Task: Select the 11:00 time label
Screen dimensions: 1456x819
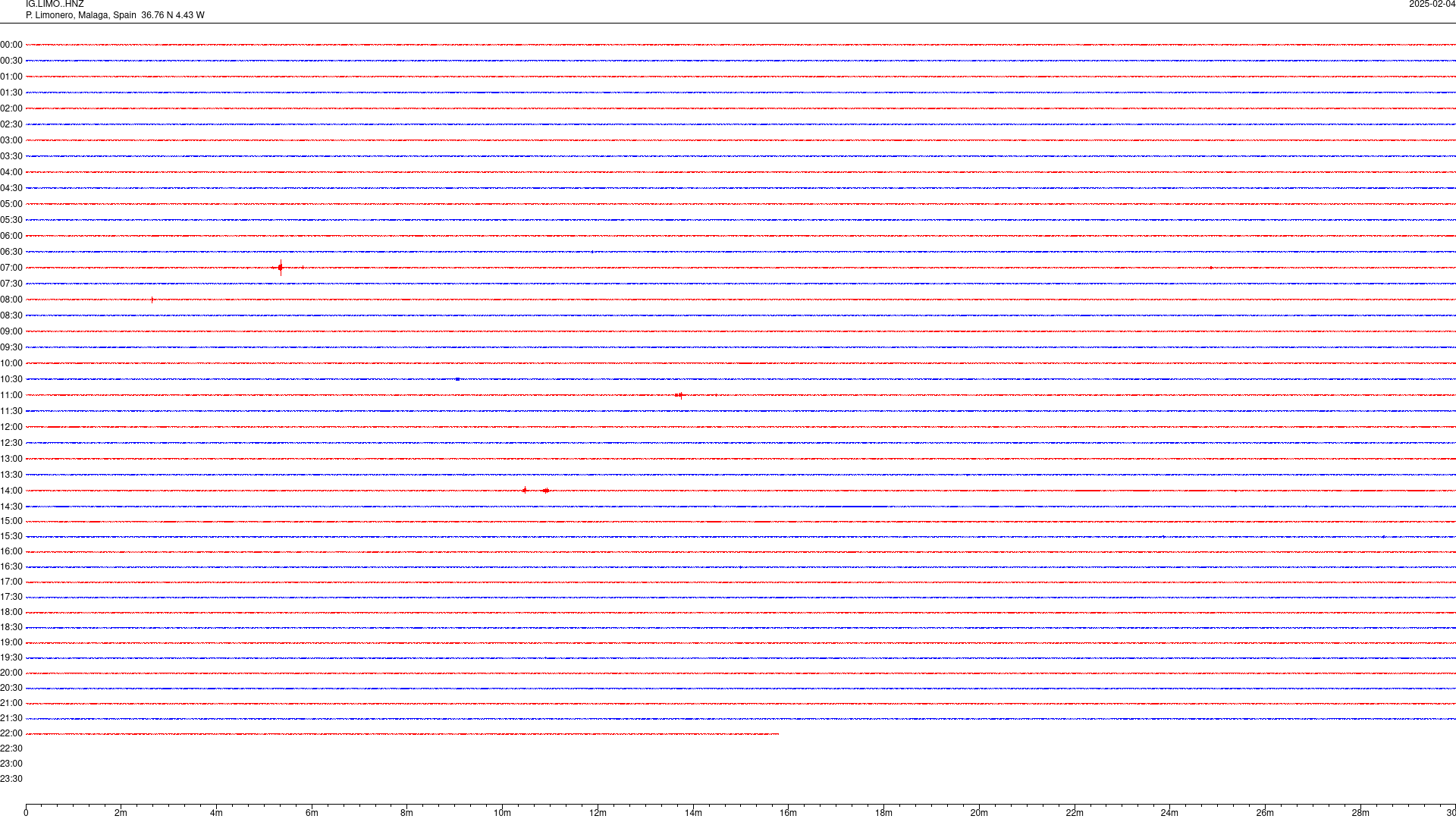Action: tap(11, 395)
